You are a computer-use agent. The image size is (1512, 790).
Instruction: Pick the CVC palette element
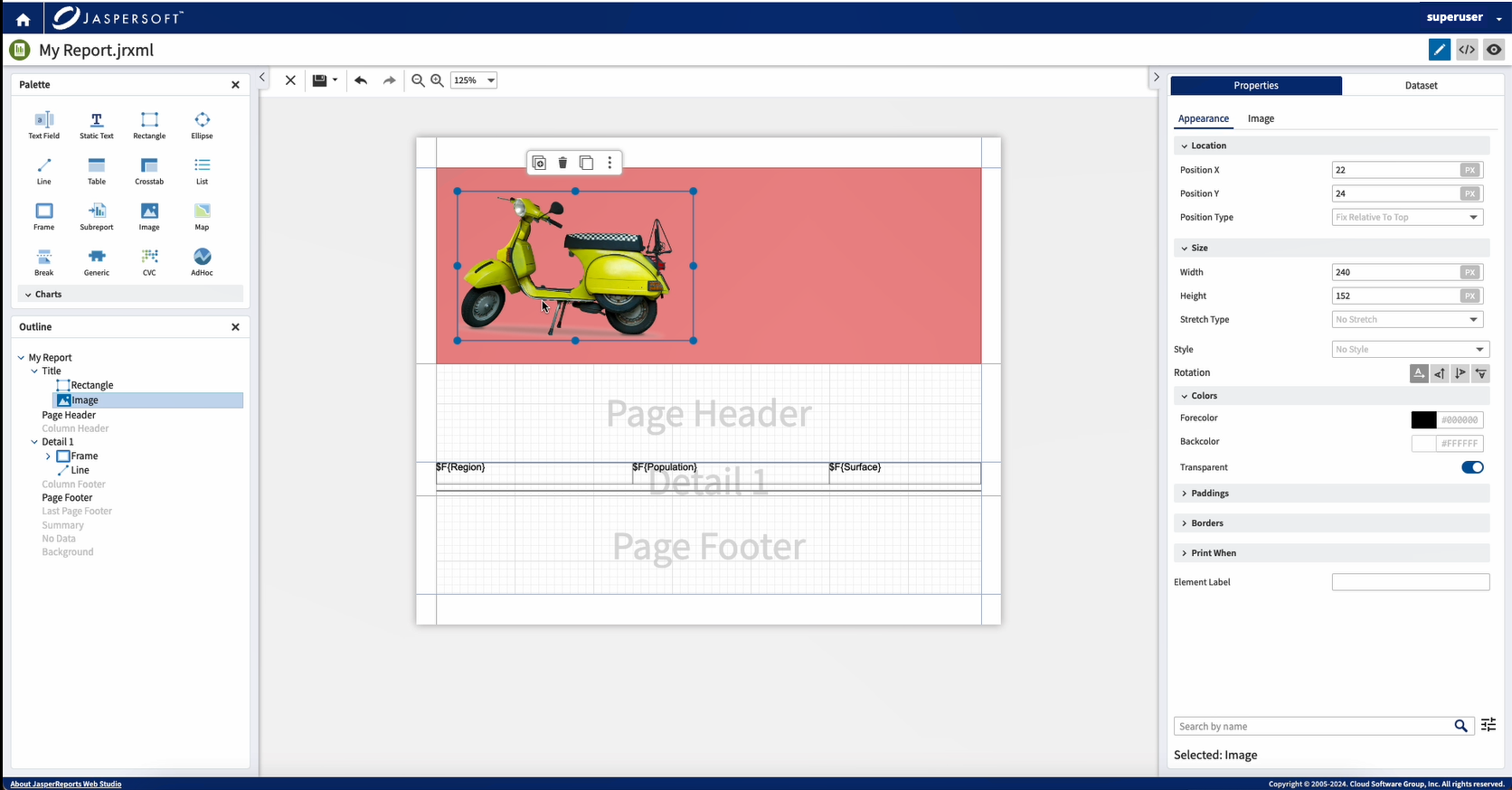coord(149,262)
